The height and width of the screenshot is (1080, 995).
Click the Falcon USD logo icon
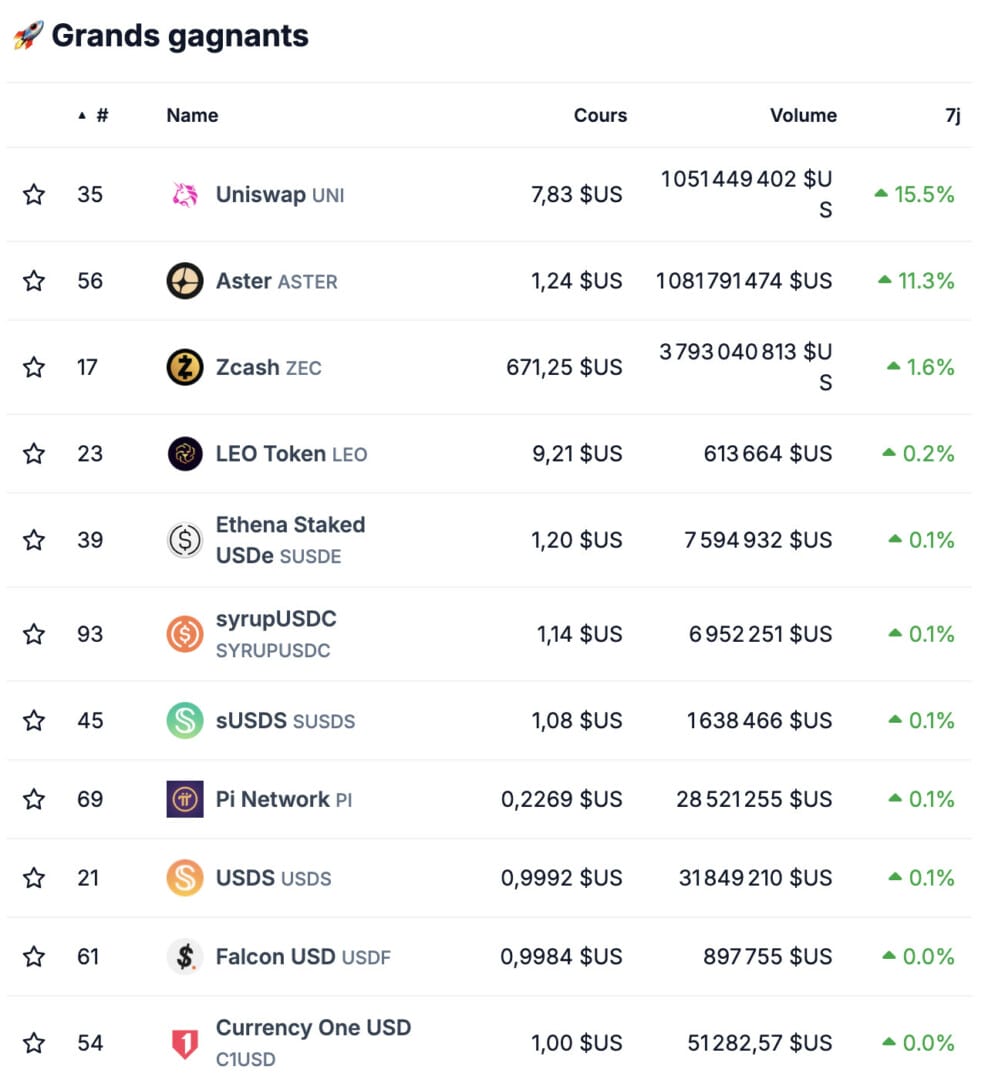point(185,957)
